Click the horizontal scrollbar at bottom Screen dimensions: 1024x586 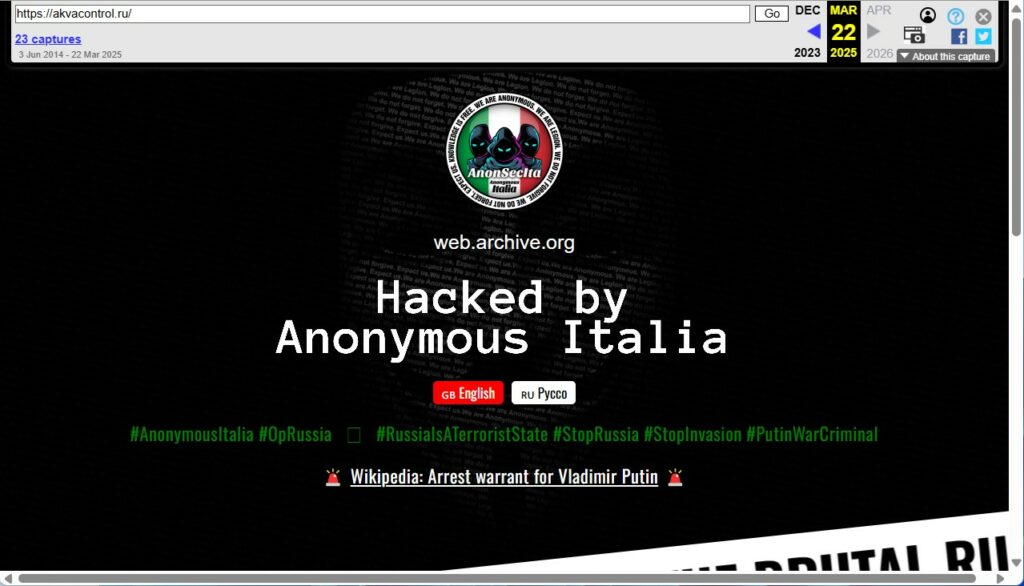pos(497,578)
